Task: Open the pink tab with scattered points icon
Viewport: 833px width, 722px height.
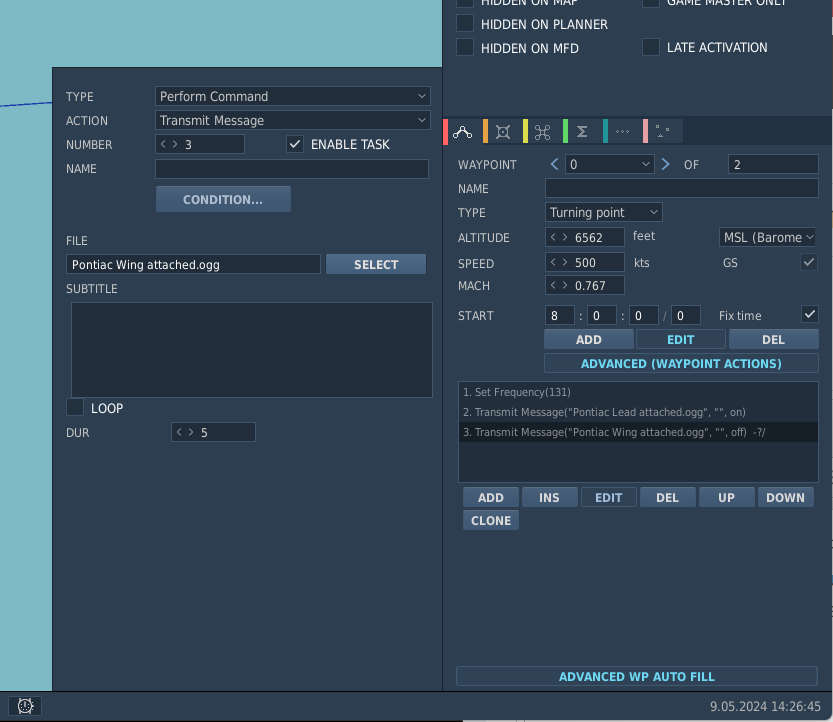Action: [662, 132]
